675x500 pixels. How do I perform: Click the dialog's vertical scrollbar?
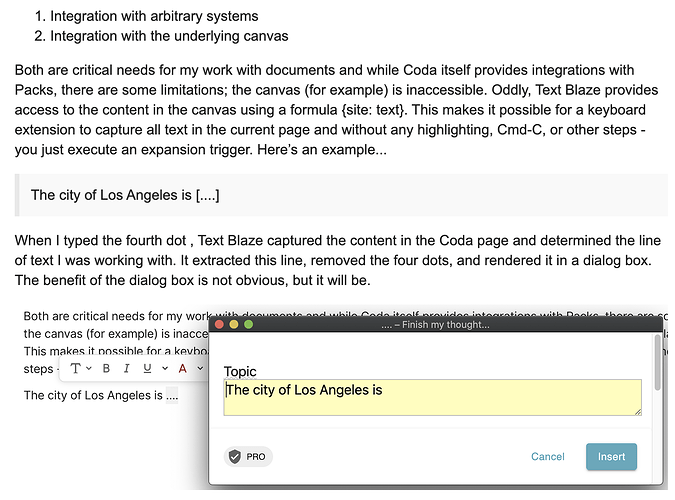[657, 363]
